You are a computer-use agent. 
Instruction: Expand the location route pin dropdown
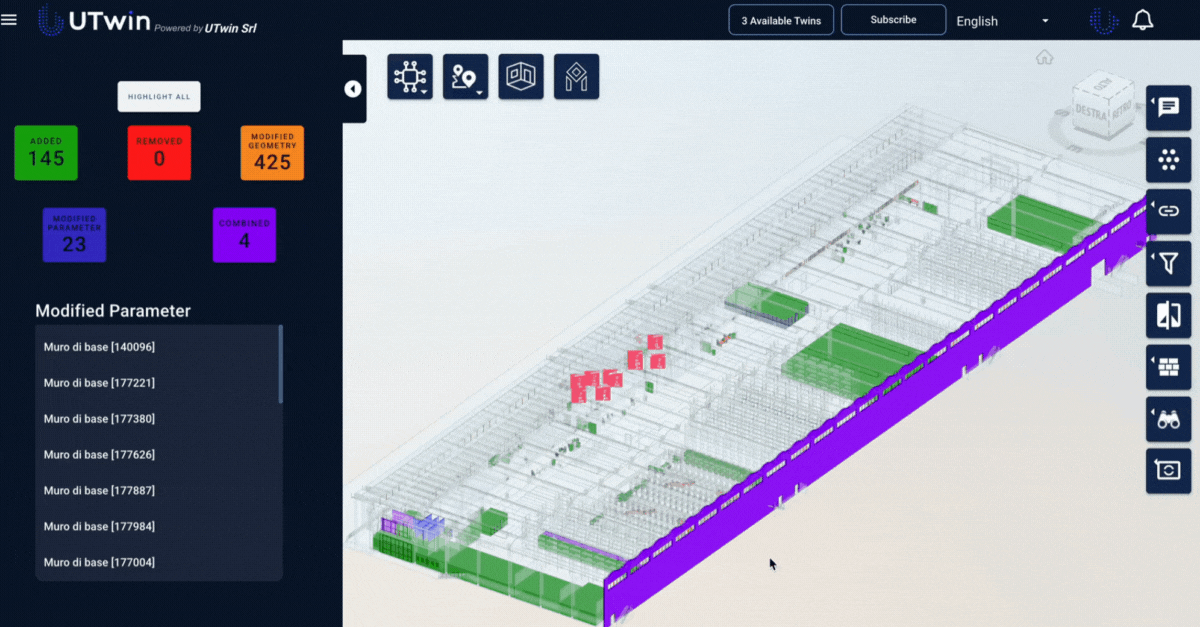[465, 77]
